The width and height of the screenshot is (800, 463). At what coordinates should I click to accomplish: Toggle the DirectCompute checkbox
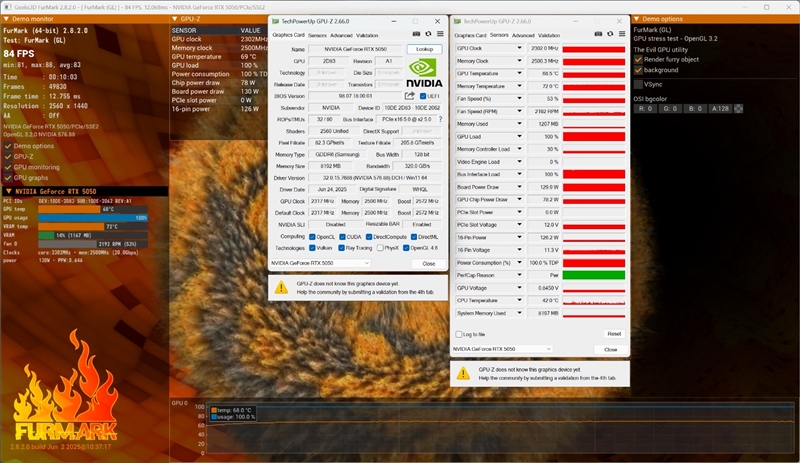(369, 237)
